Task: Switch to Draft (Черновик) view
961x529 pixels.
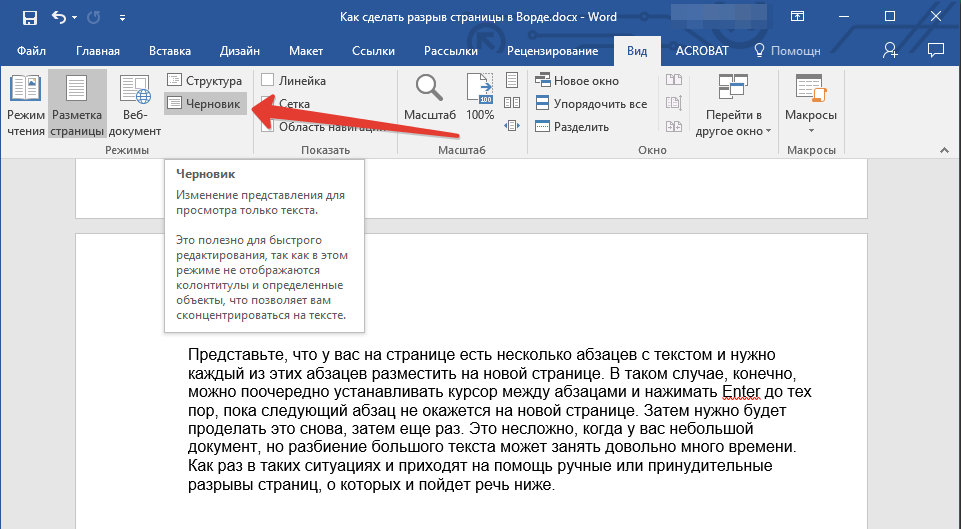Action: pyautogui.click(x=205, y=103)
